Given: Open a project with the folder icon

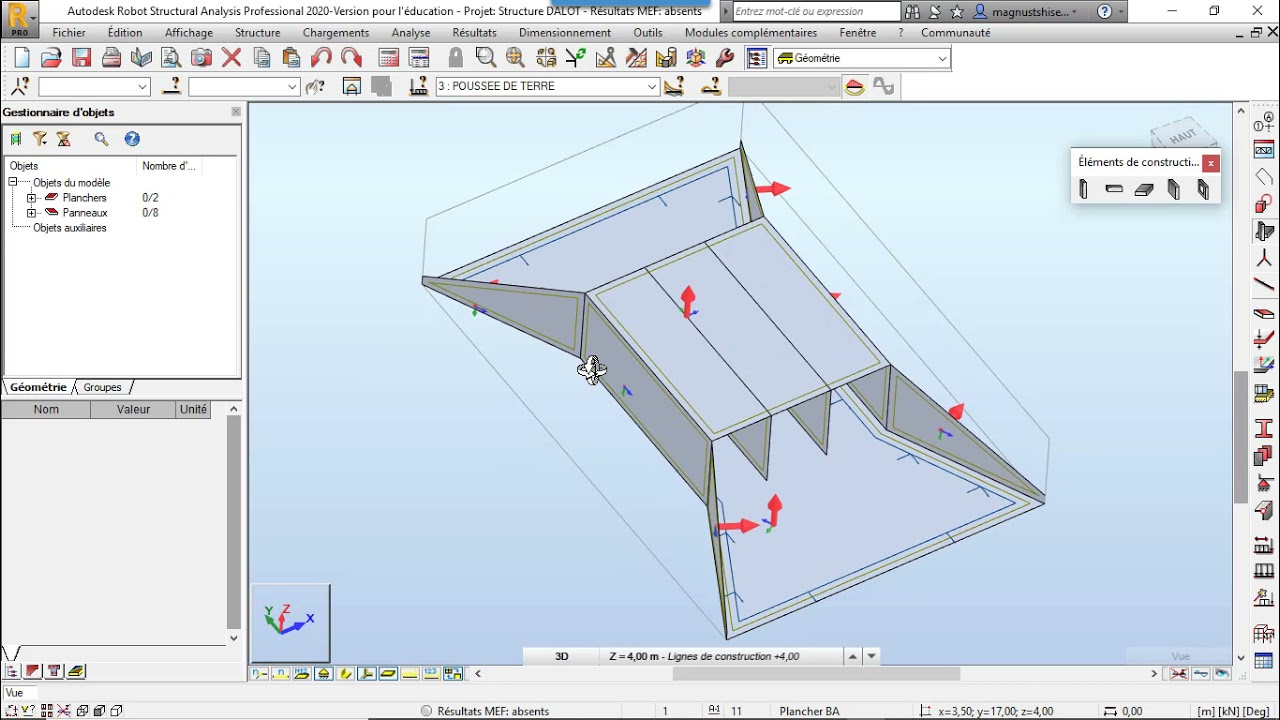Looking at the screenshot, I should tap(51, 58).
